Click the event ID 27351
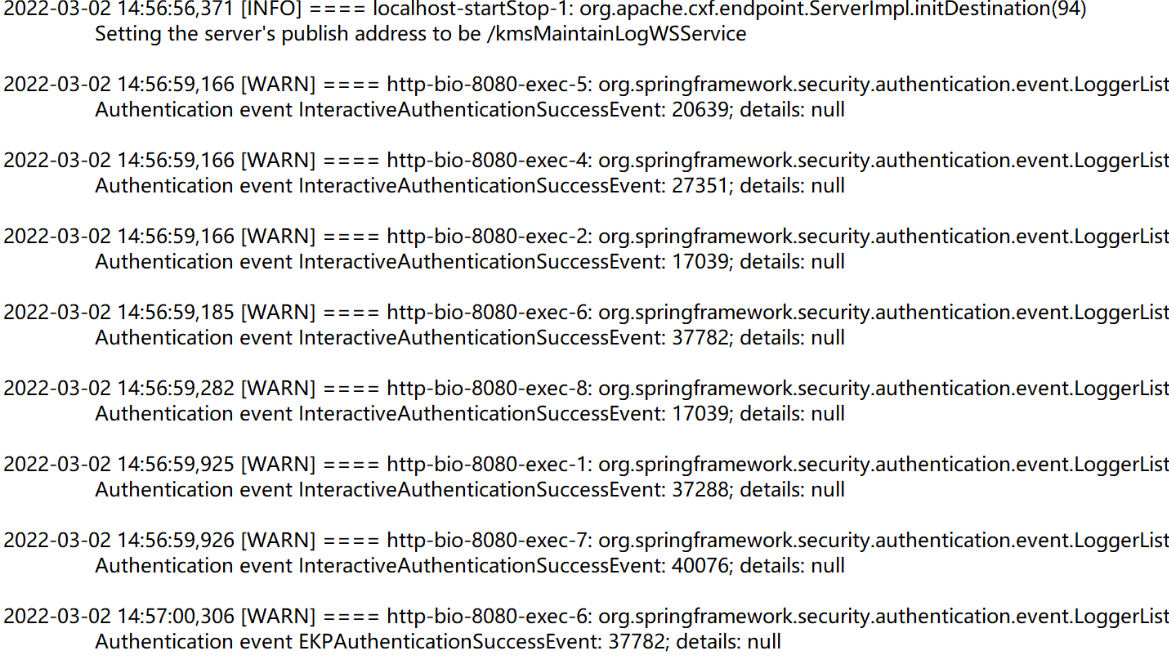 tap(700, 186)
